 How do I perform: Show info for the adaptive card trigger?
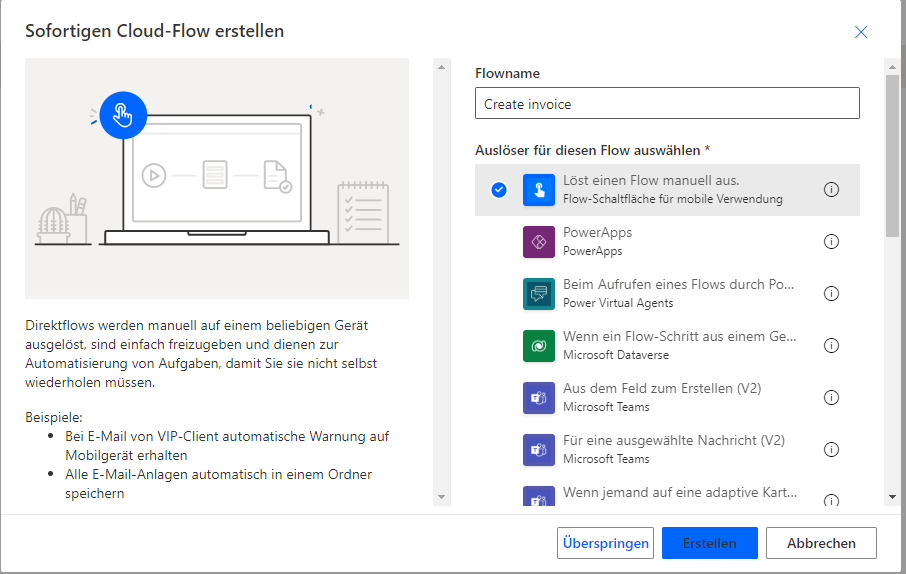[x=831, y=500]
